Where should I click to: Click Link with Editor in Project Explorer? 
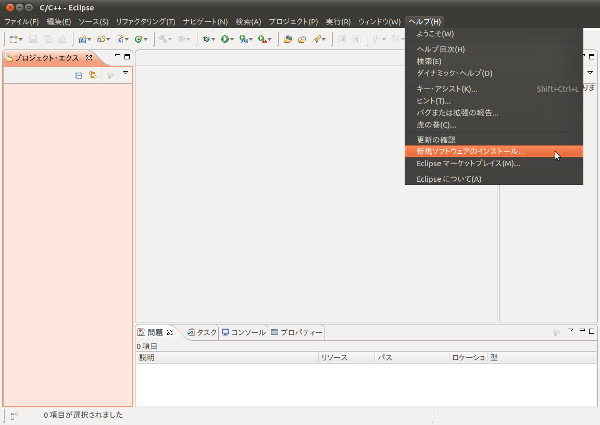coord(93,75)
